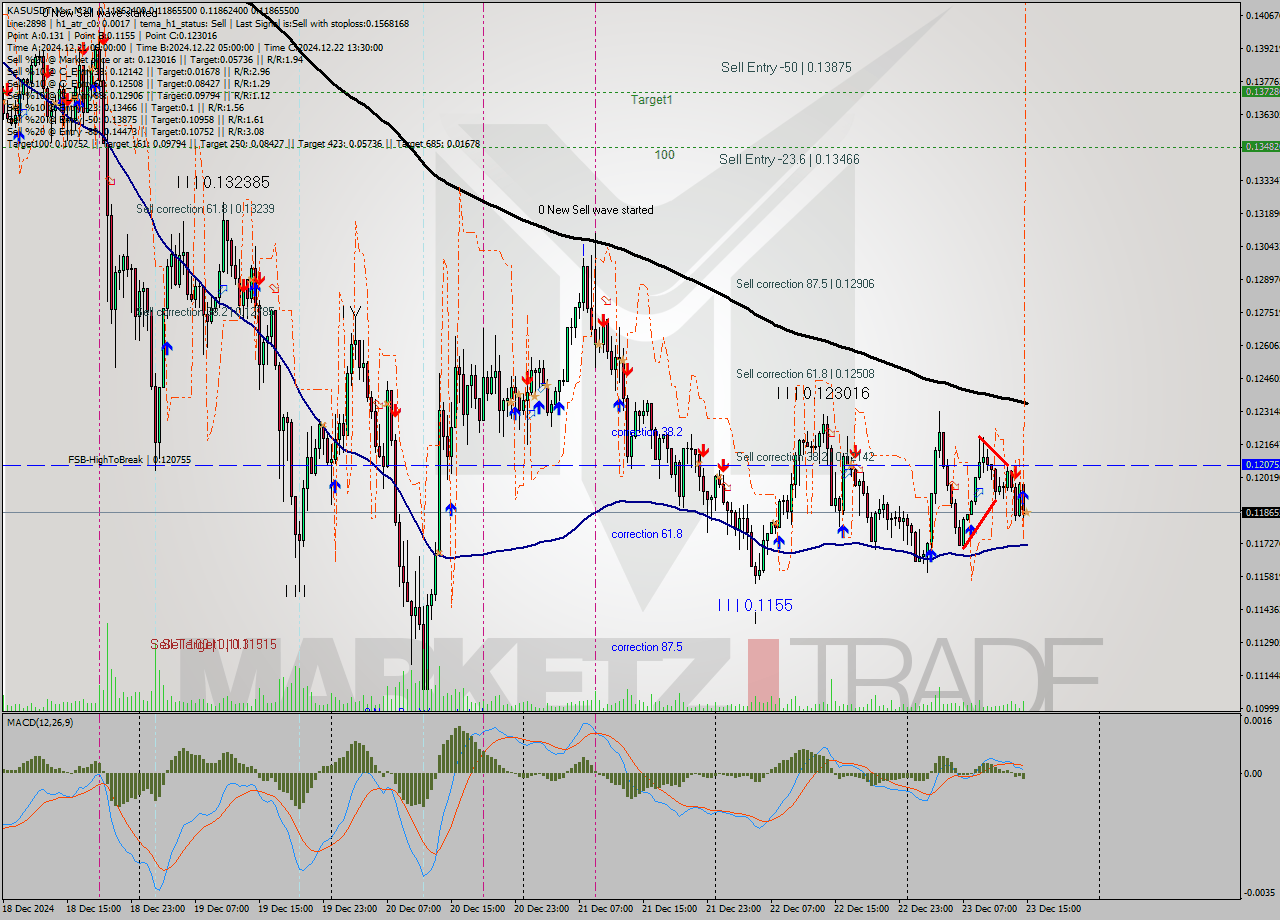
Task: Select 'Sell correction 61.8 | 0.12508' label
Action: pos(805,374)
